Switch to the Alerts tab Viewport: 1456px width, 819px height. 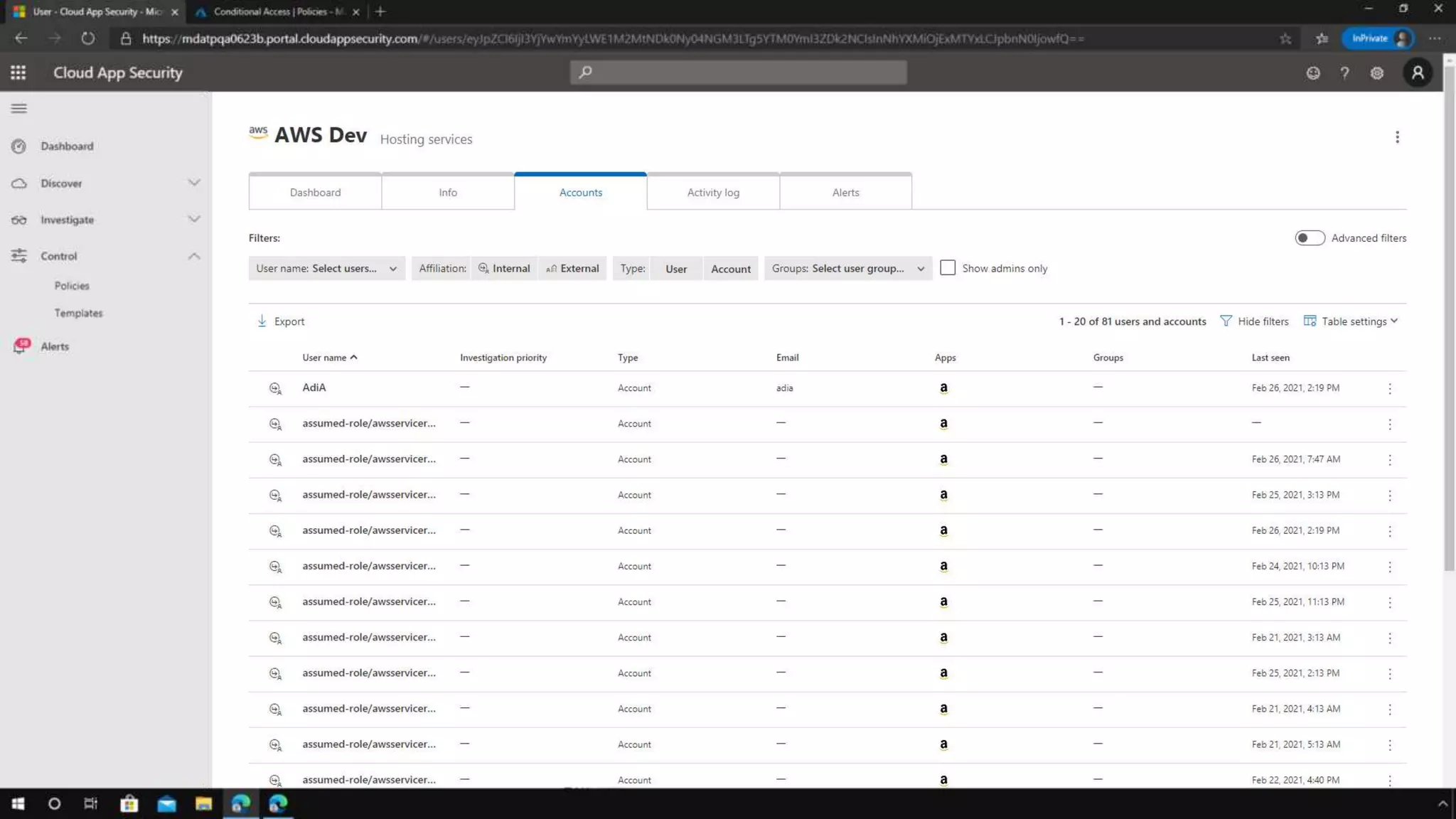pos(846,192)
